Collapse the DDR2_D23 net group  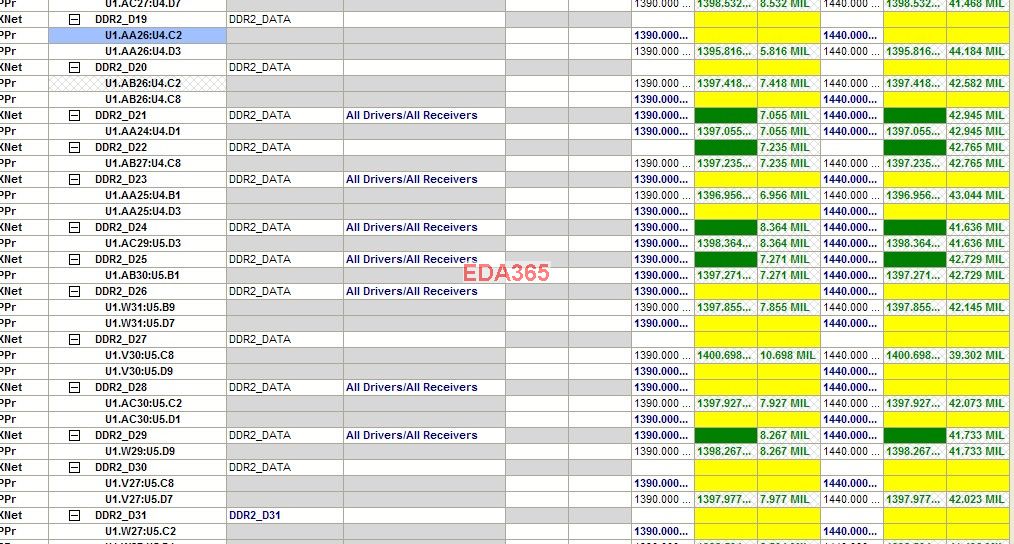[74, 179]
